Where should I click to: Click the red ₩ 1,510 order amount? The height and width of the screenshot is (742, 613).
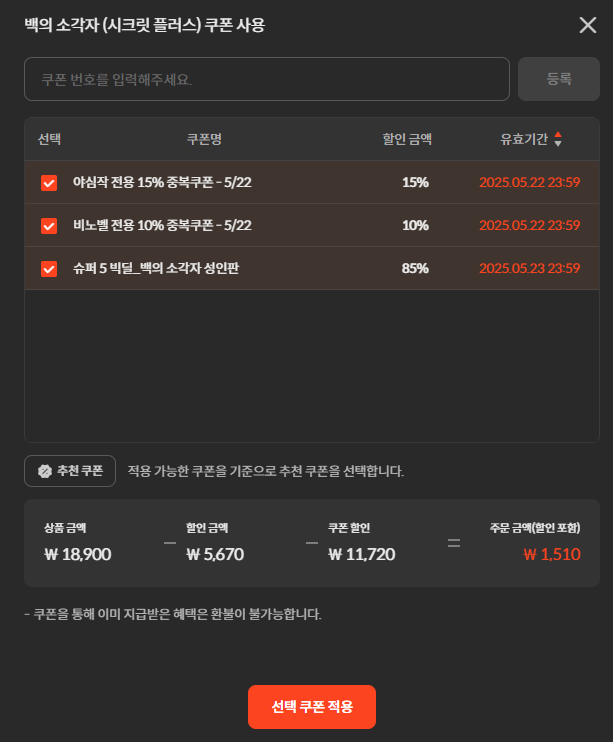552,554
